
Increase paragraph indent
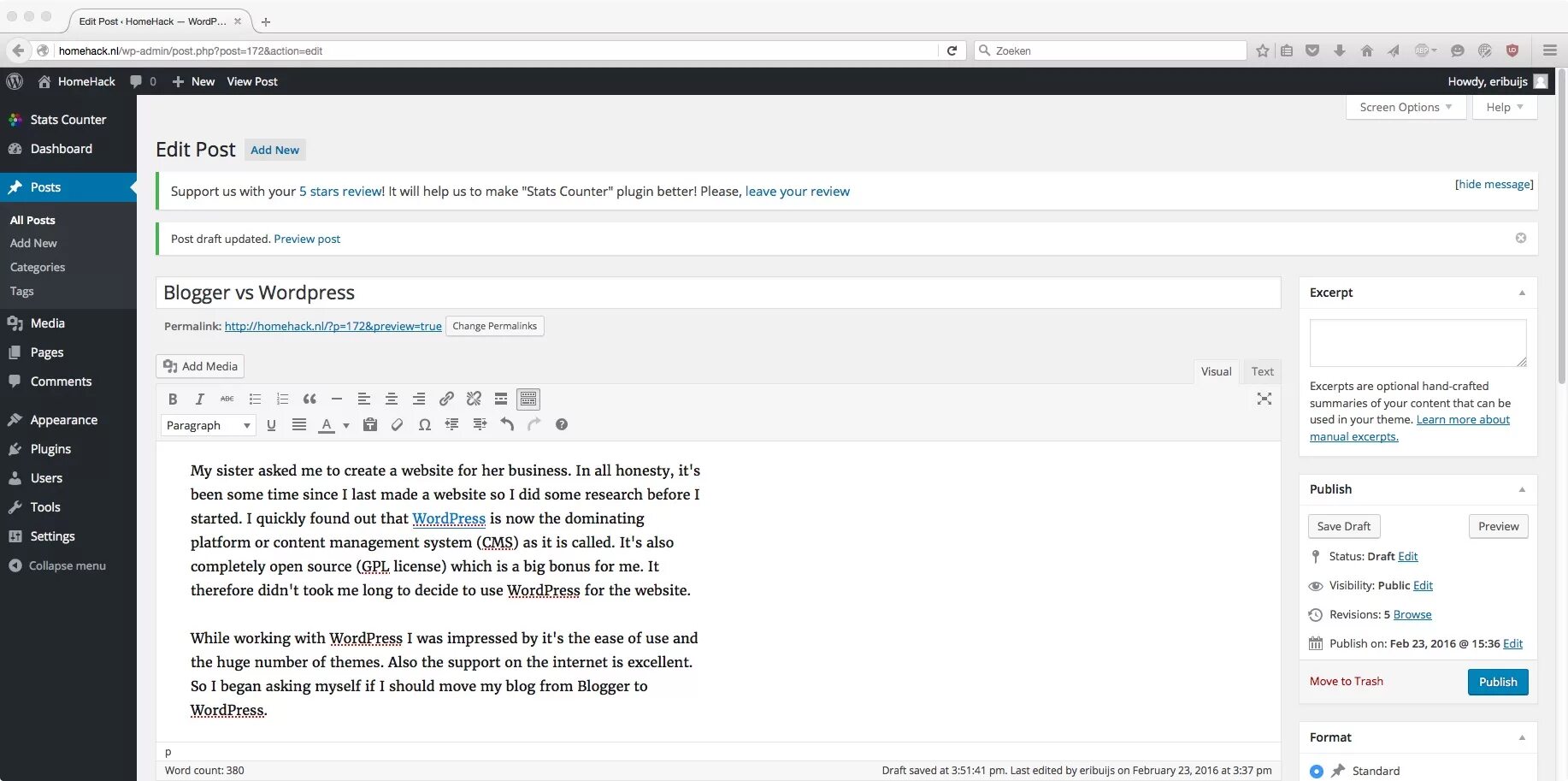click(x=480, y=424)
